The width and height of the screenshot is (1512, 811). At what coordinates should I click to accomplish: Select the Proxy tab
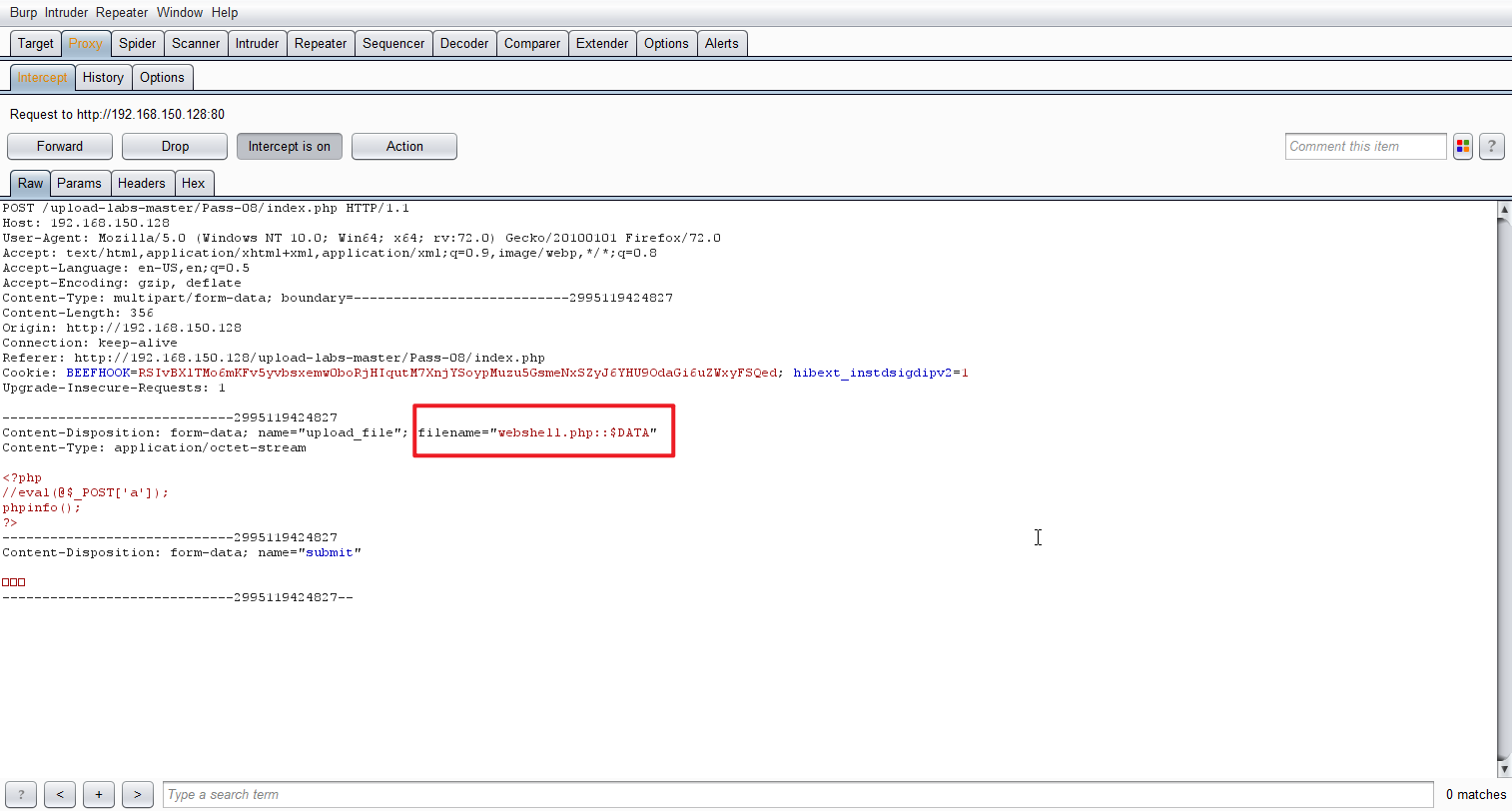(x=86, y=43)
